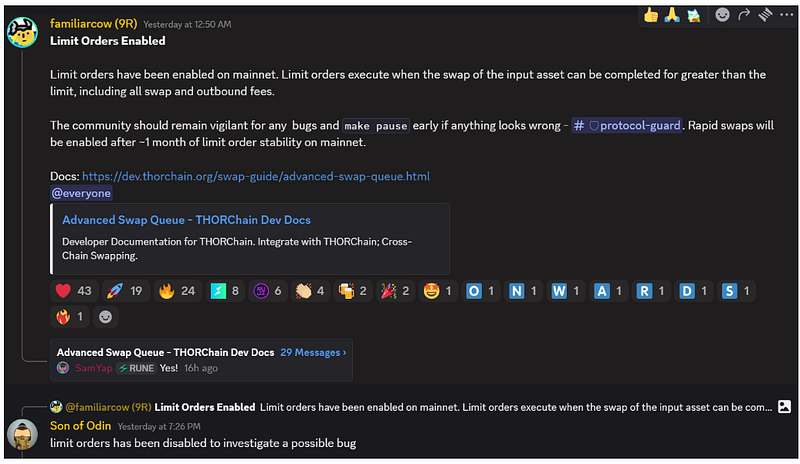
Task: React with the rainbow cat quick emoji
Action: pyautogui.click(x=693, y=15)
